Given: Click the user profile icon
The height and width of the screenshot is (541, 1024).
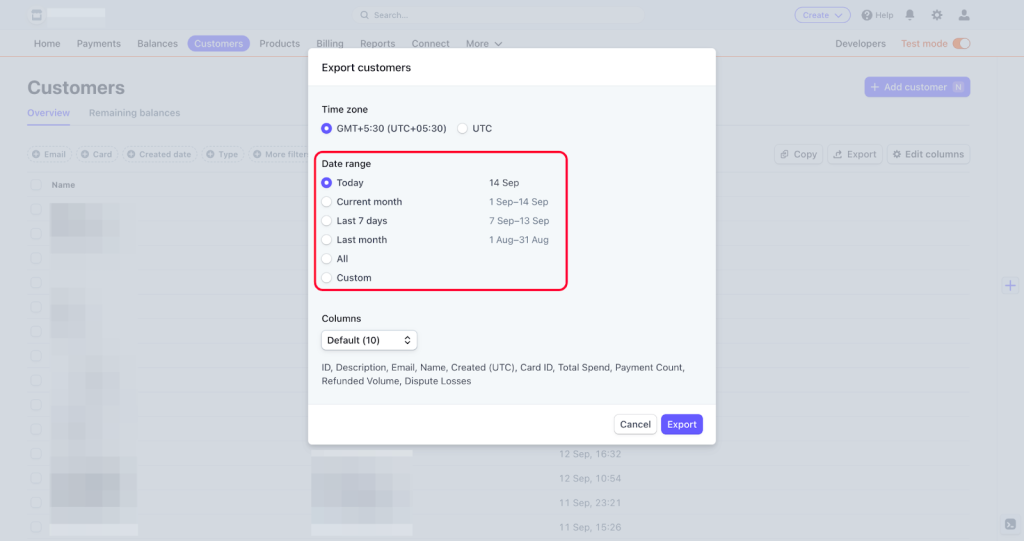Looking at the screenshot, I should [x=964, y=15].
